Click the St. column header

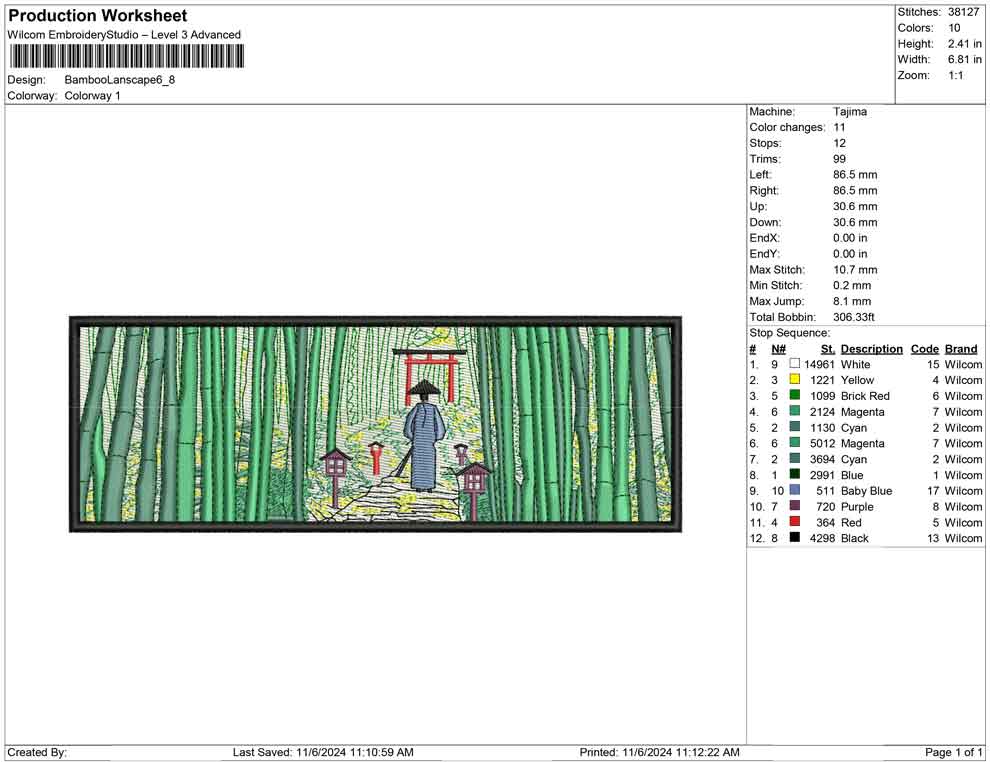coord(828,349)
